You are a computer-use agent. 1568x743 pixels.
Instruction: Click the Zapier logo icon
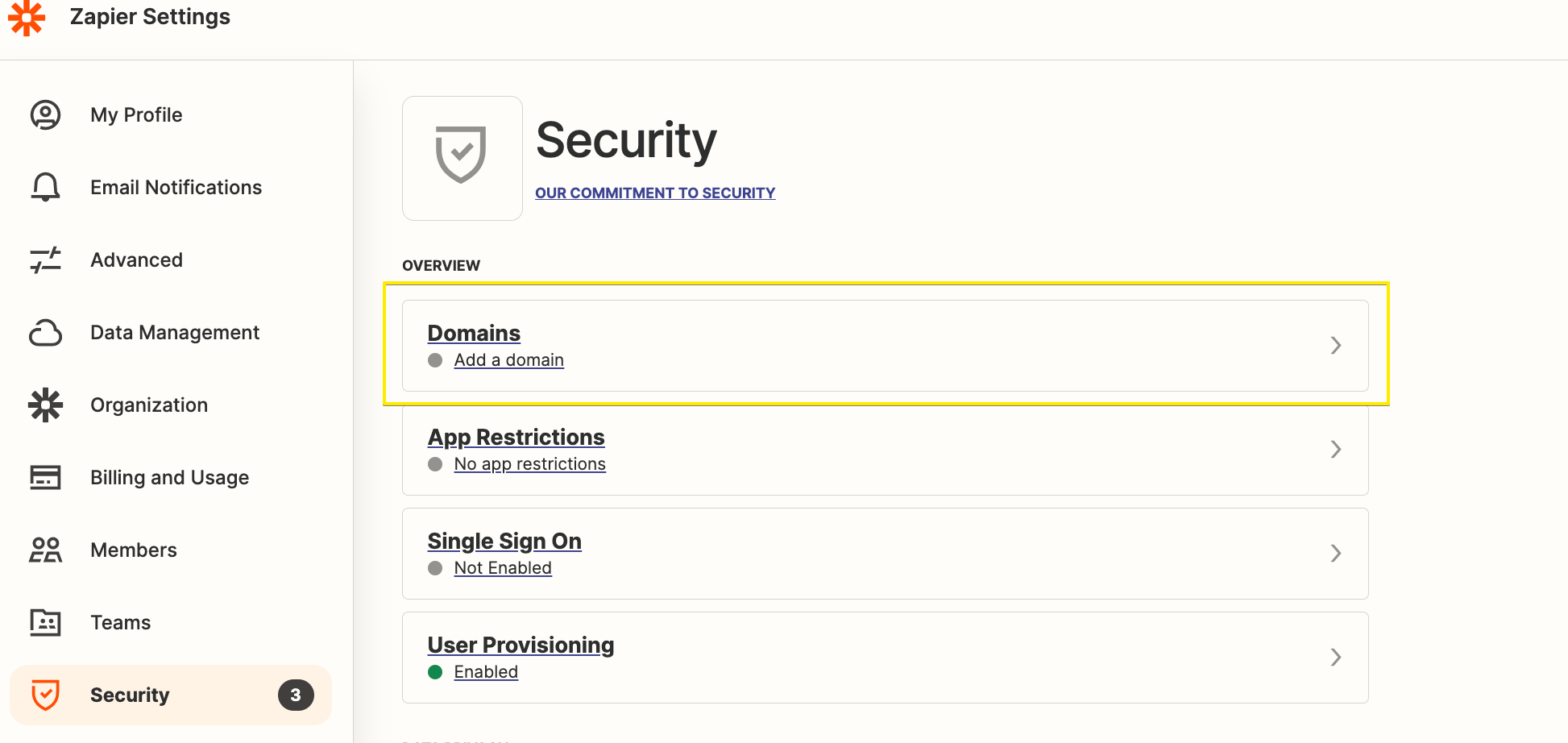[x=27, y=18]
